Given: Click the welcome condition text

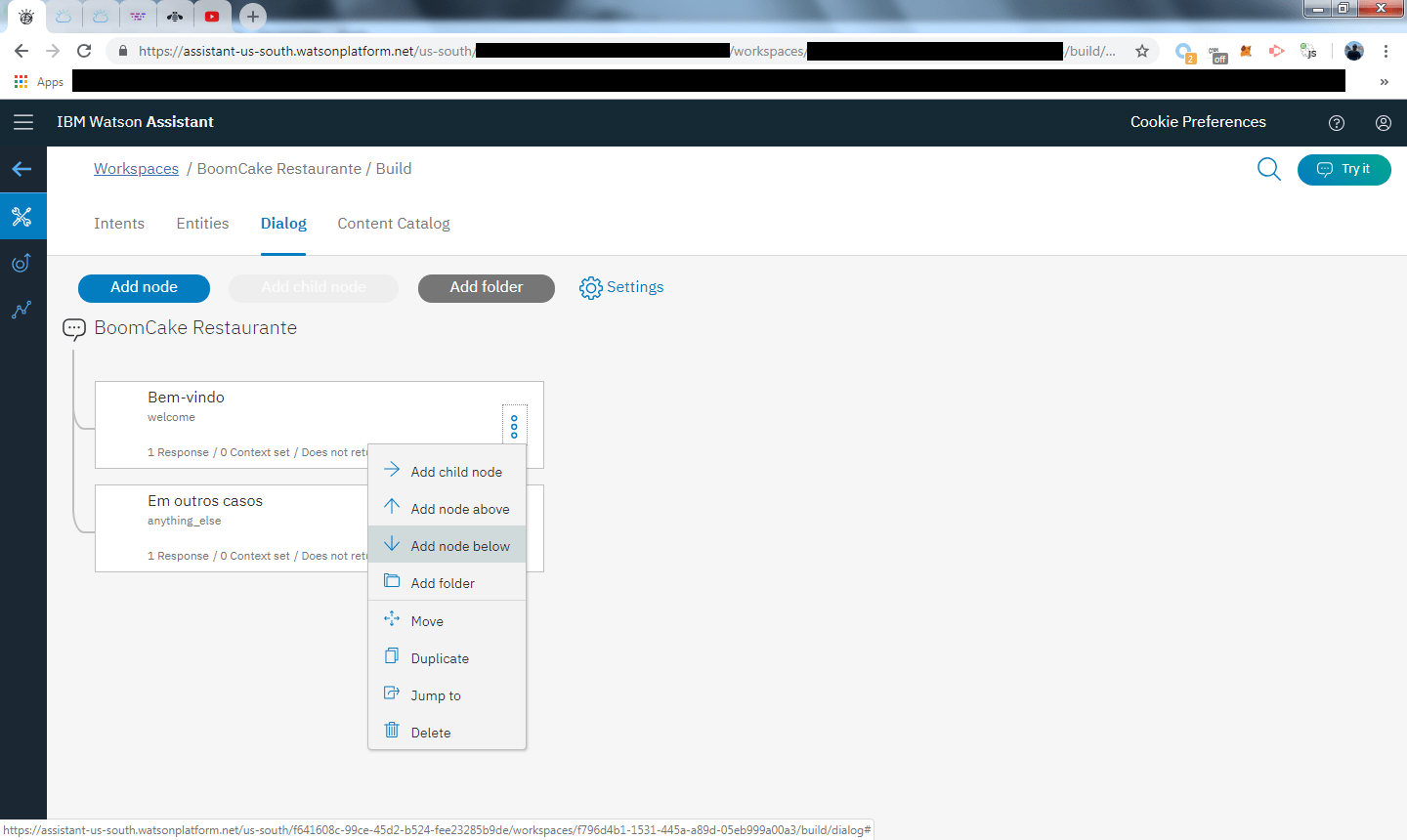Looking at the screenshot, I should [171, 417].
